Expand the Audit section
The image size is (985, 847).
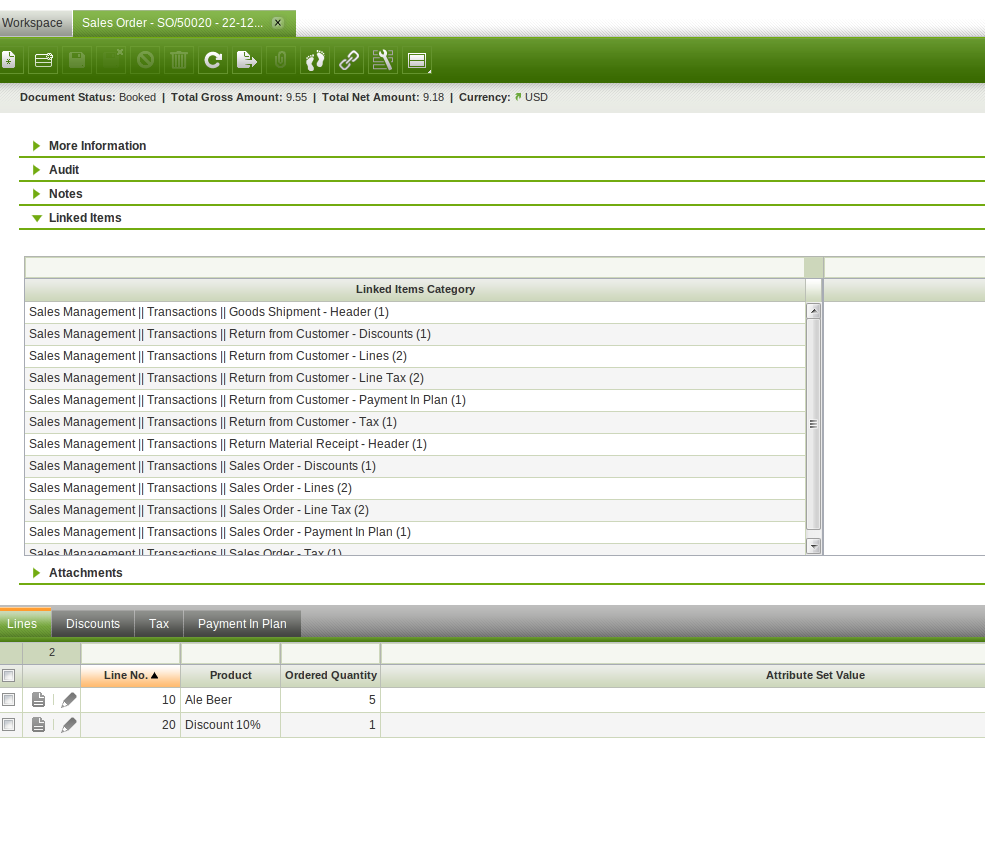(x=64, y=170)
